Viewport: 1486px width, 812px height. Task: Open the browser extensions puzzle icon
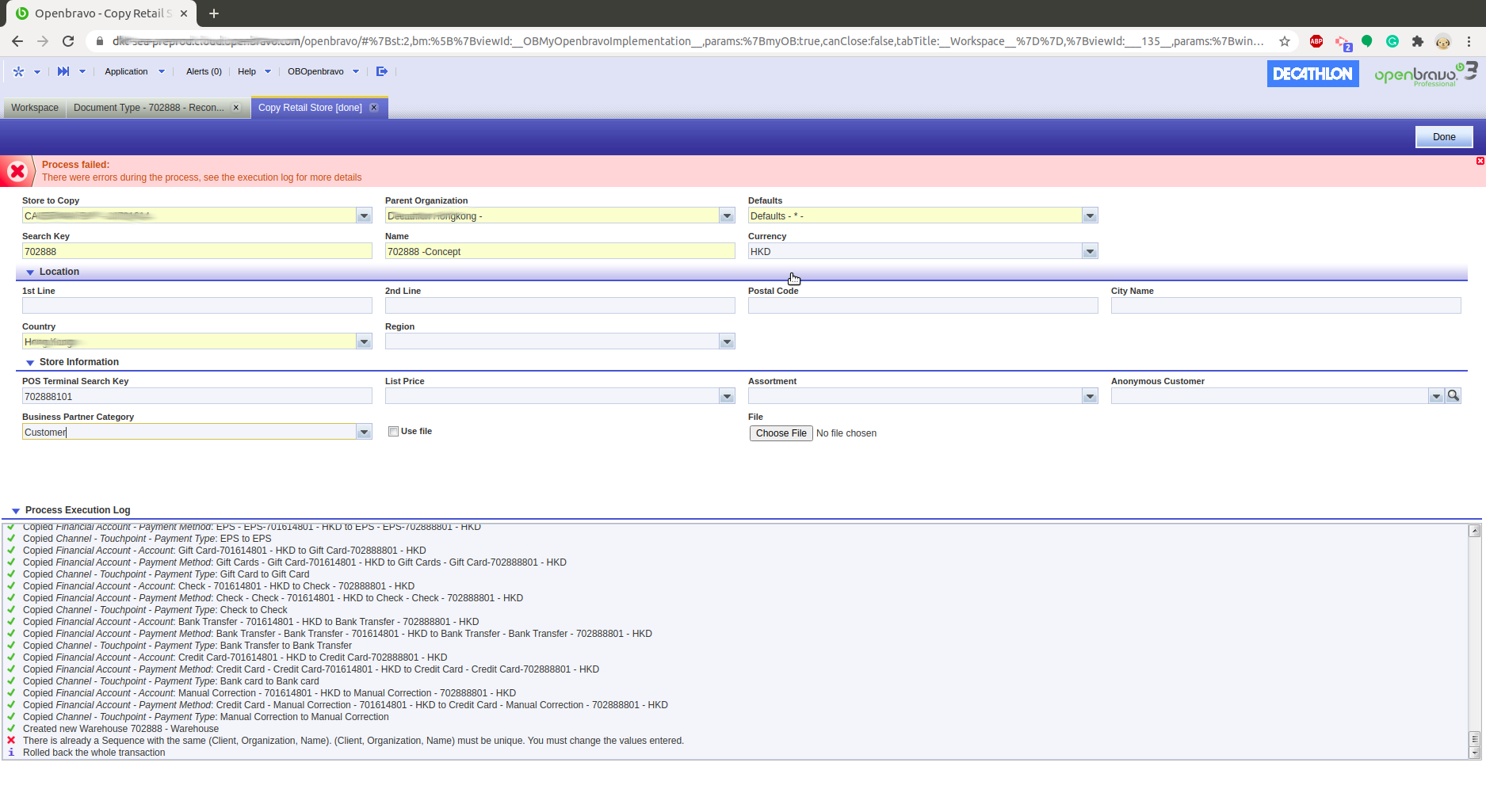coord(1418,41)
